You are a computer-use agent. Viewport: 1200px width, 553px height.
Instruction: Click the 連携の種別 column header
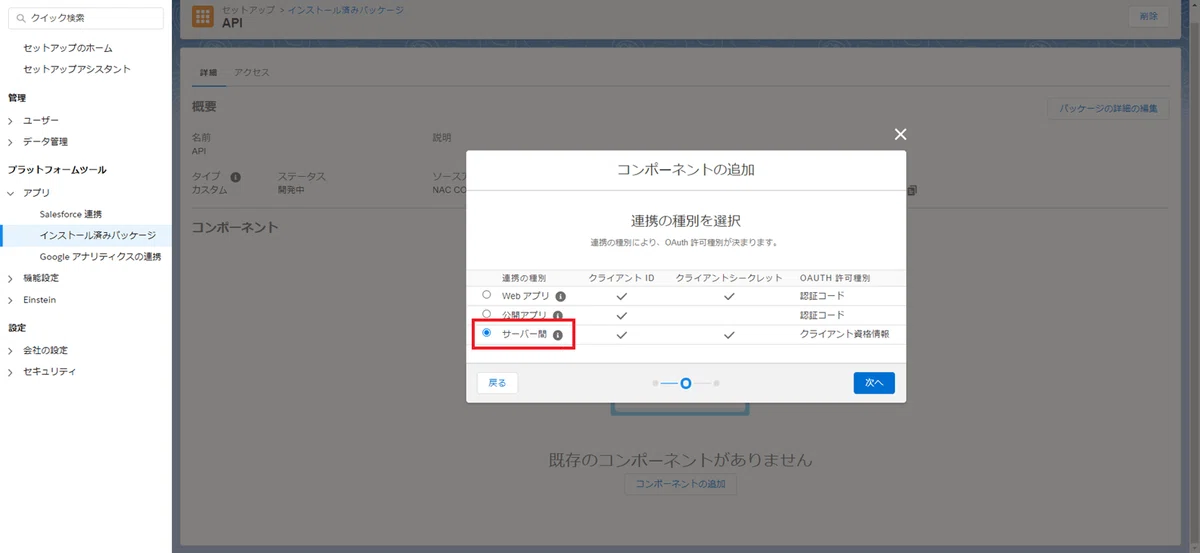[x=525, y=277]
